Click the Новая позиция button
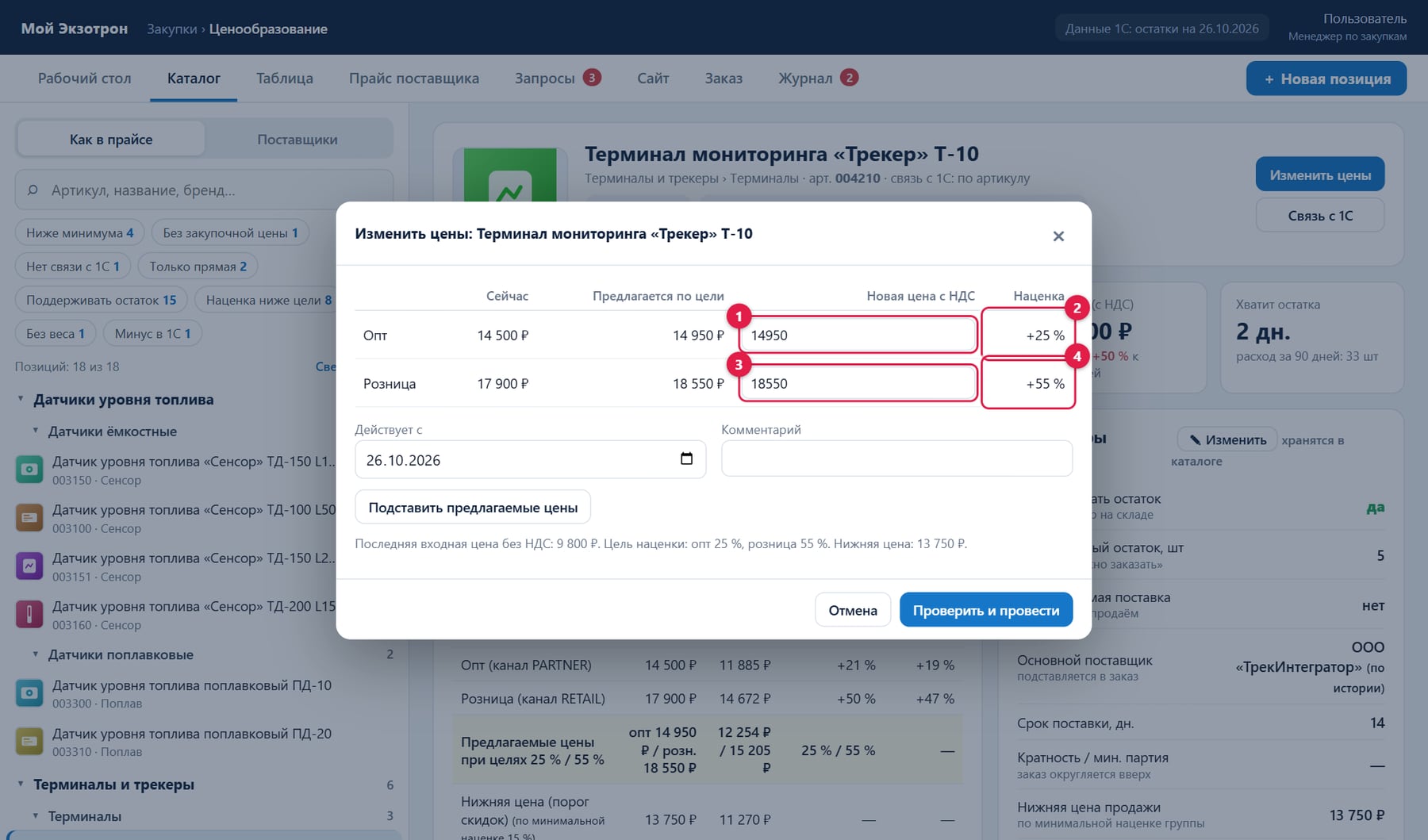1428x840 pixels. tap(1326, 79)
